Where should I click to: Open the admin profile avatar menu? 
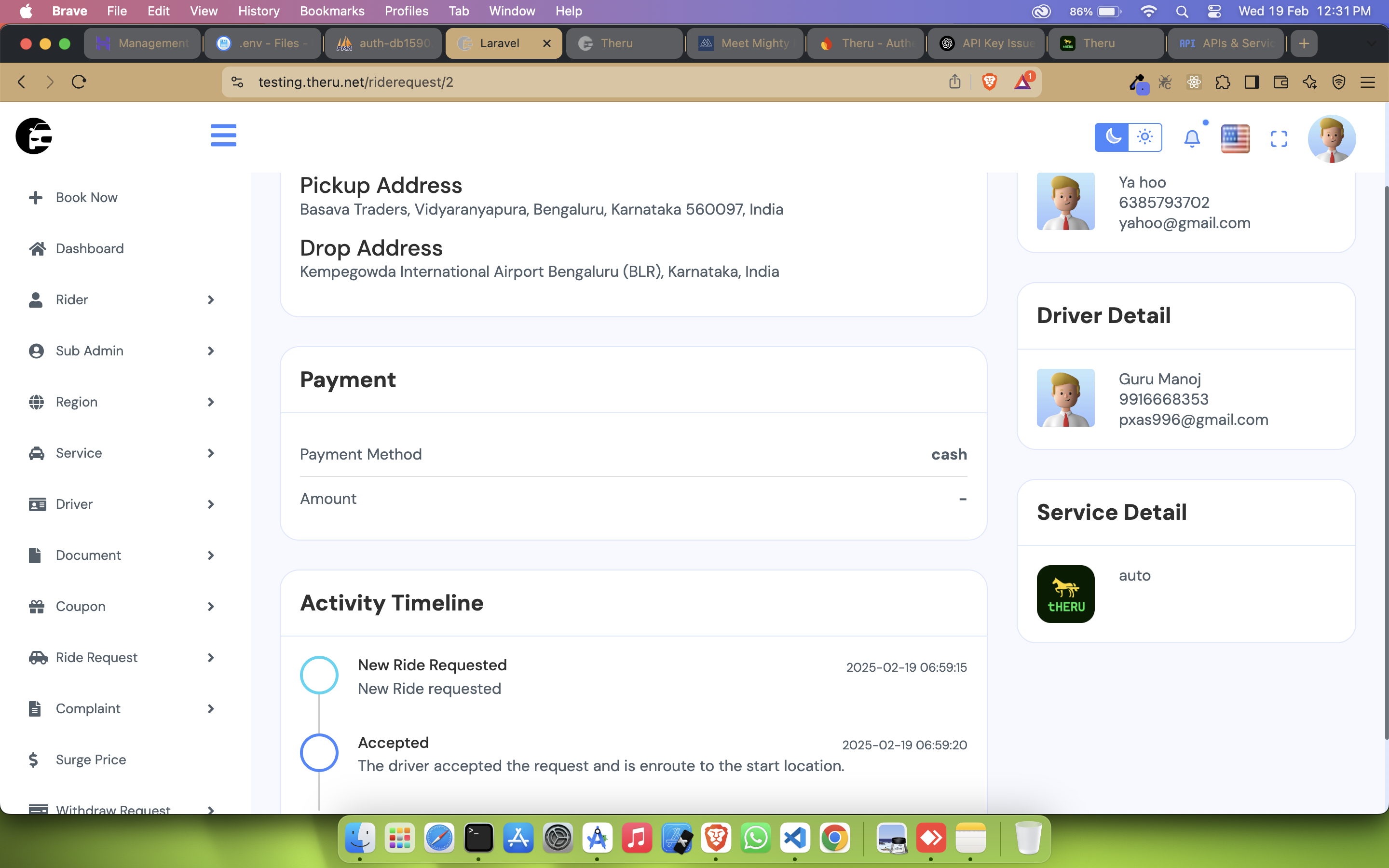click(x=1332, y=138)
